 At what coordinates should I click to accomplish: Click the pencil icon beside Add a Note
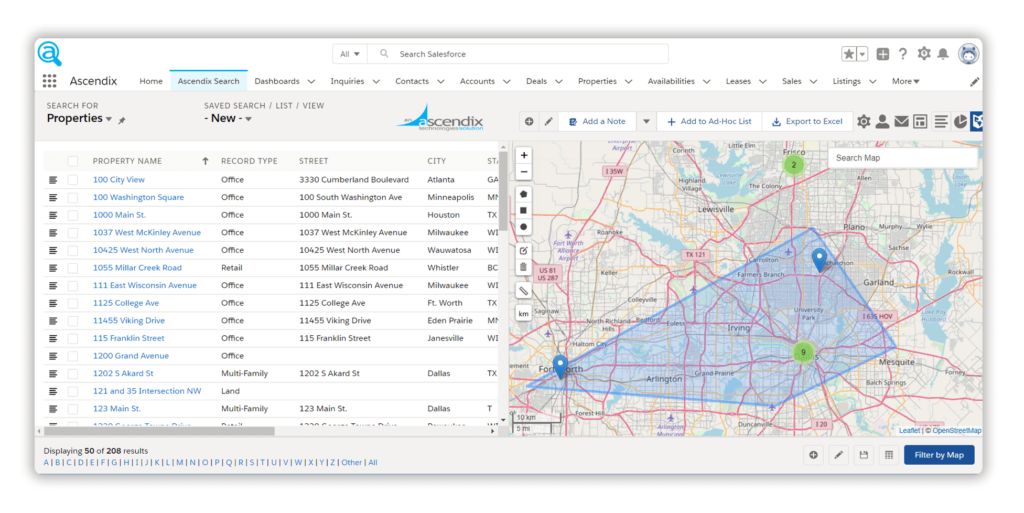point(549,121)
